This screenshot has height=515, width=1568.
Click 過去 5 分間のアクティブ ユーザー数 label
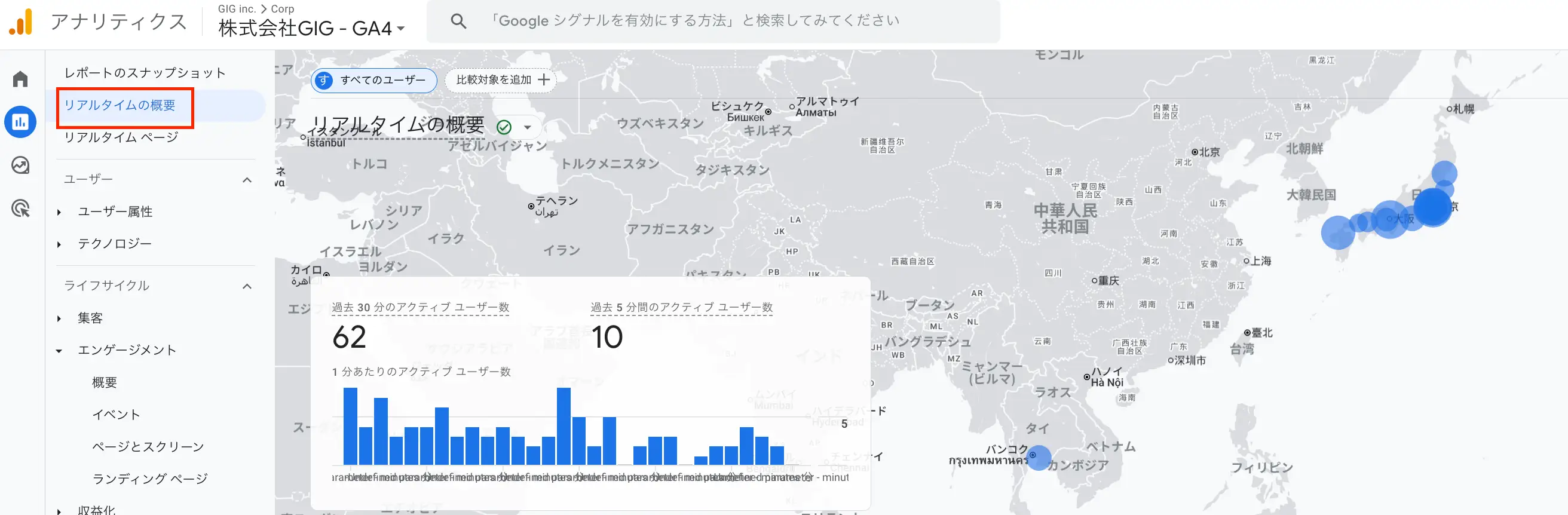681,308
